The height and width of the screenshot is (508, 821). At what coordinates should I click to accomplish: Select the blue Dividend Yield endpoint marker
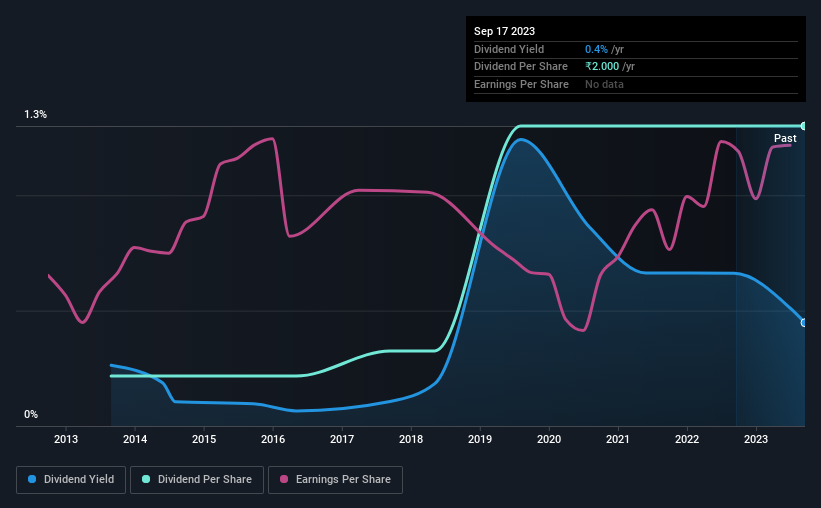pos(804,323)
